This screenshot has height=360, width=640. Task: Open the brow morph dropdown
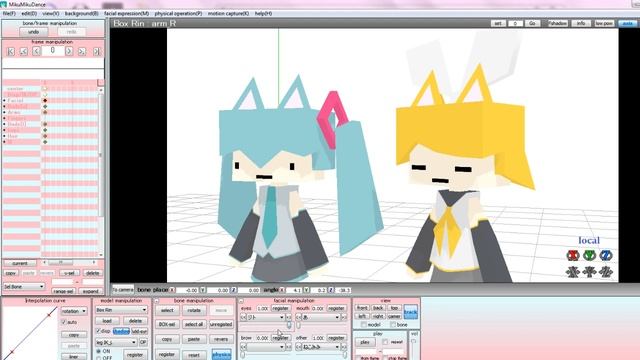point(266,347)
